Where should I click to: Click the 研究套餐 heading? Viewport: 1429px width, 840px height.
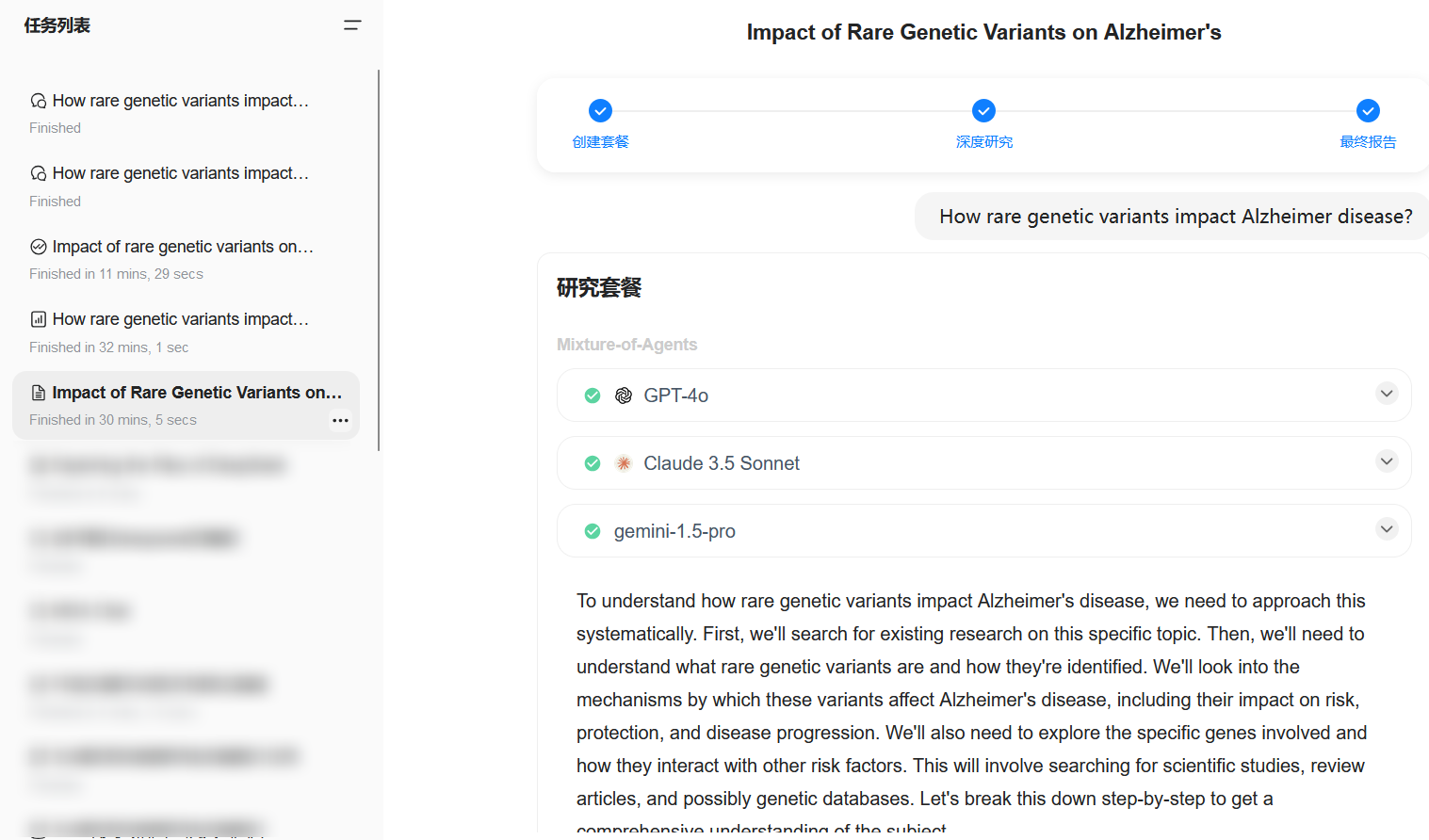[x=599, y=287]
